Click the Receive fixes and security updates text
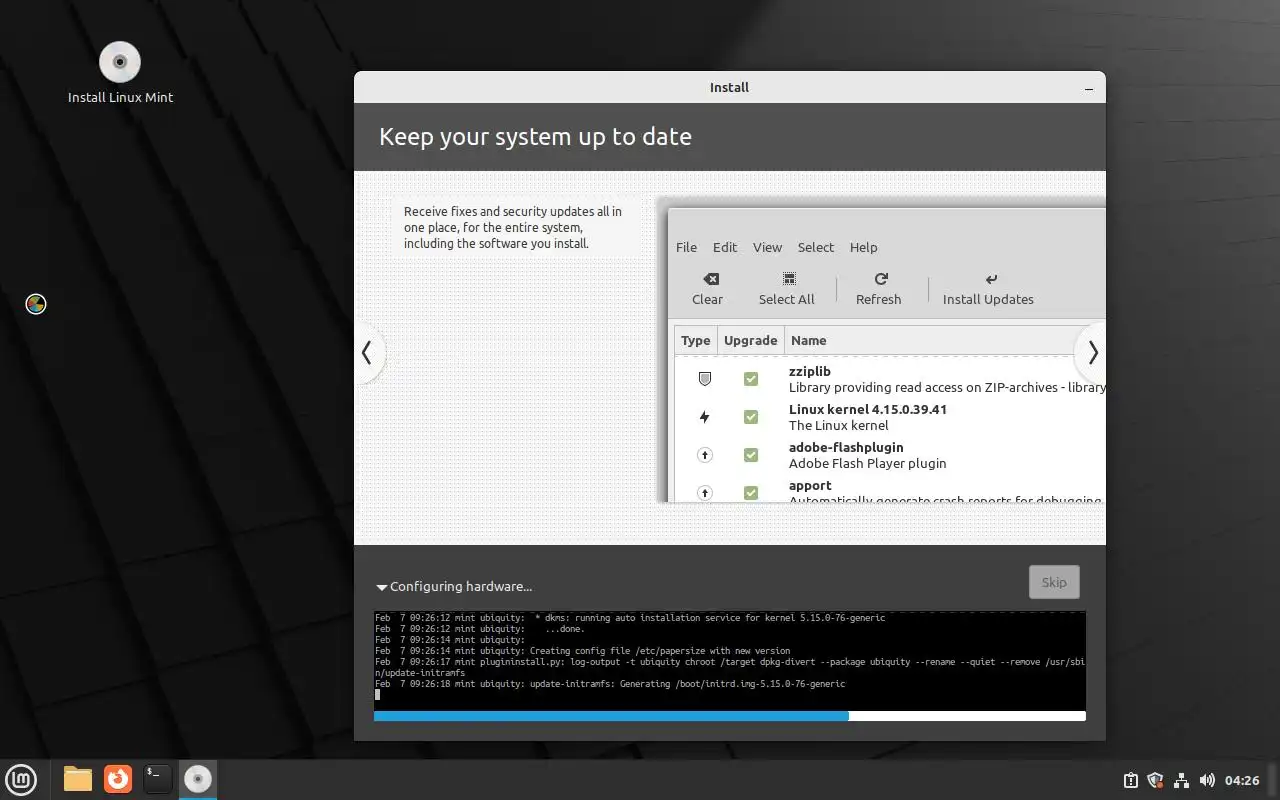The image size is (1280, 800). (513, 227)
